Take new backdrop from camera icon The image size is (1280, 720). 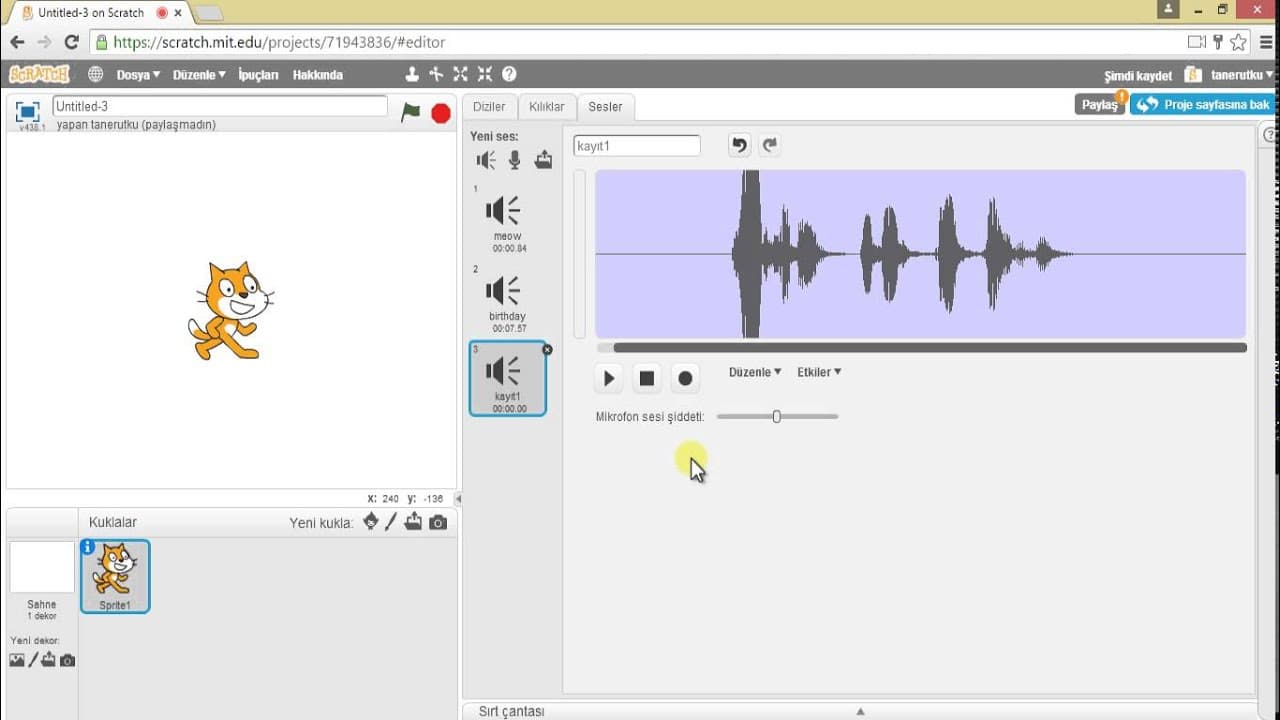pyautogui.click(x=67, y=660)
